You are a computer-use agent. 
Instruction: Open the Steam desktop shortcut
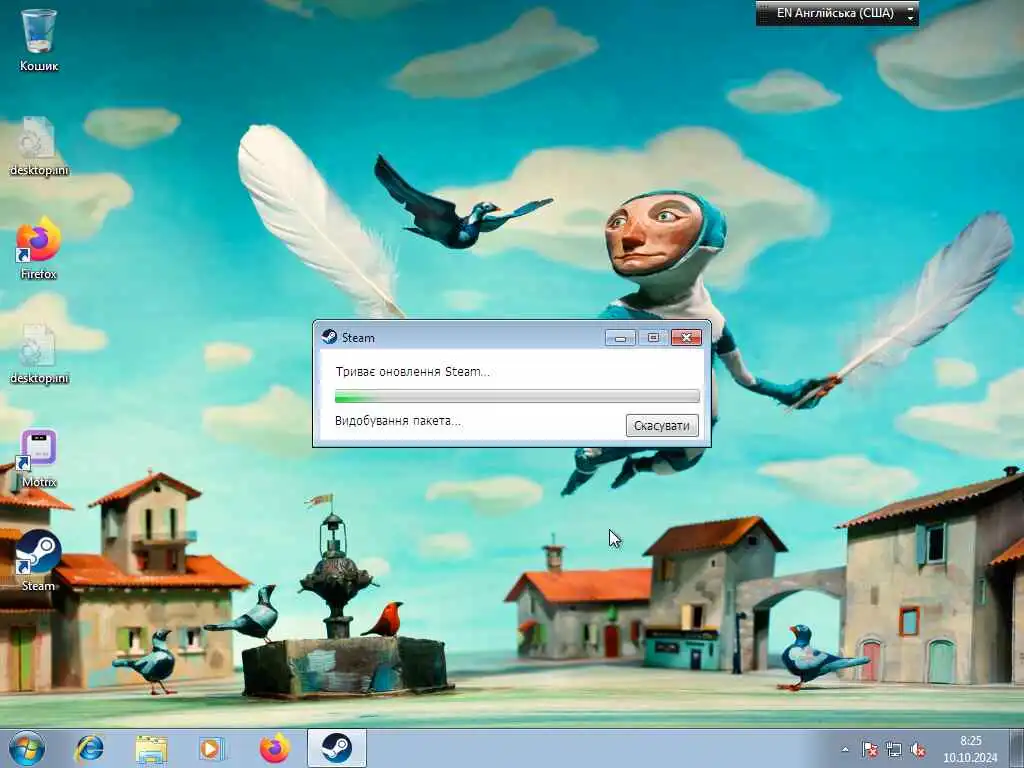tap(39, 560)
